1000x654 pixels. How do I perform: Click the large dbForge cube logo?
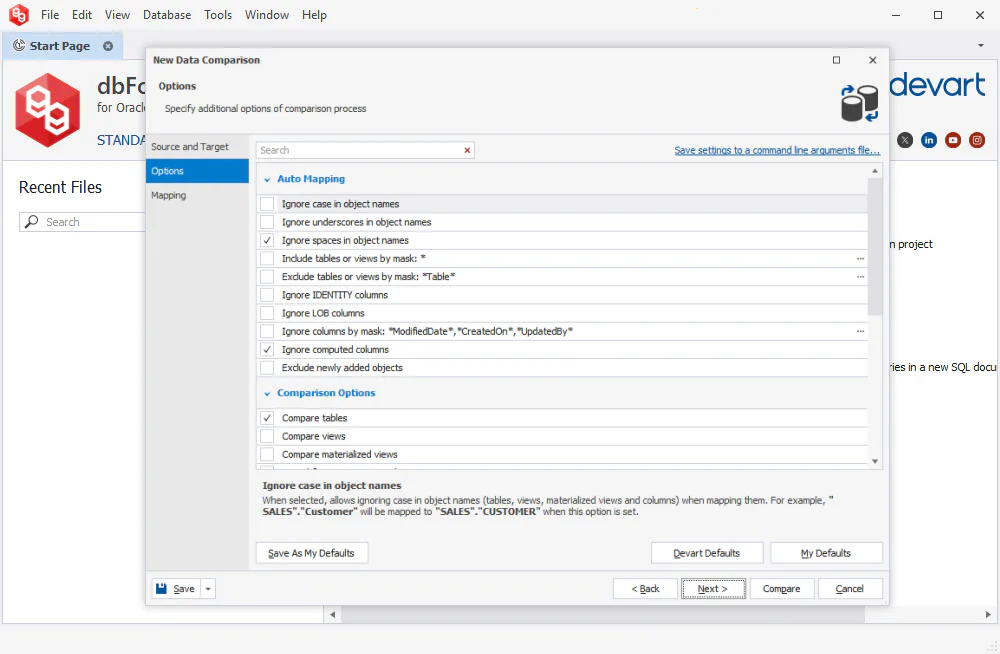coord(48,110)
